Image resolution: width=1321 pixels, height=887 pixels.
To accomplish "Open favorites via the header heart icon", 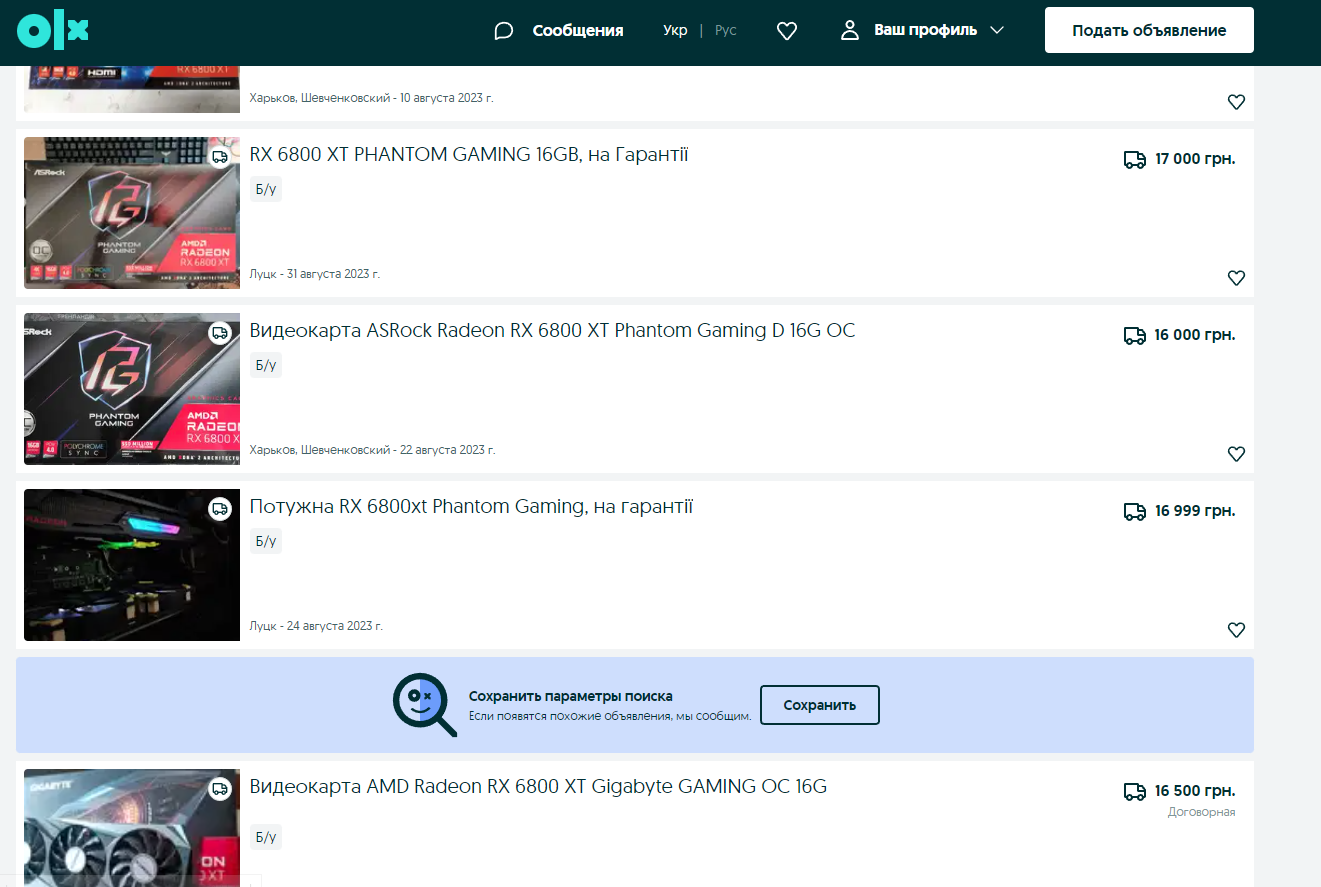I will point(787,31).
